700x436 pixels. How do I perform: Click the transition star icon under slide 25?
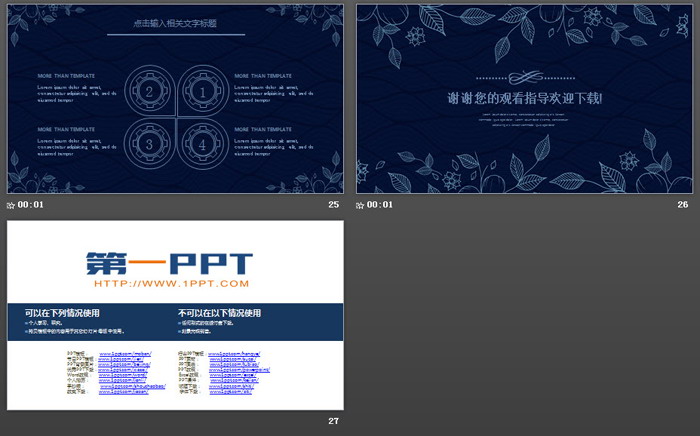click(x=11, y=205)
